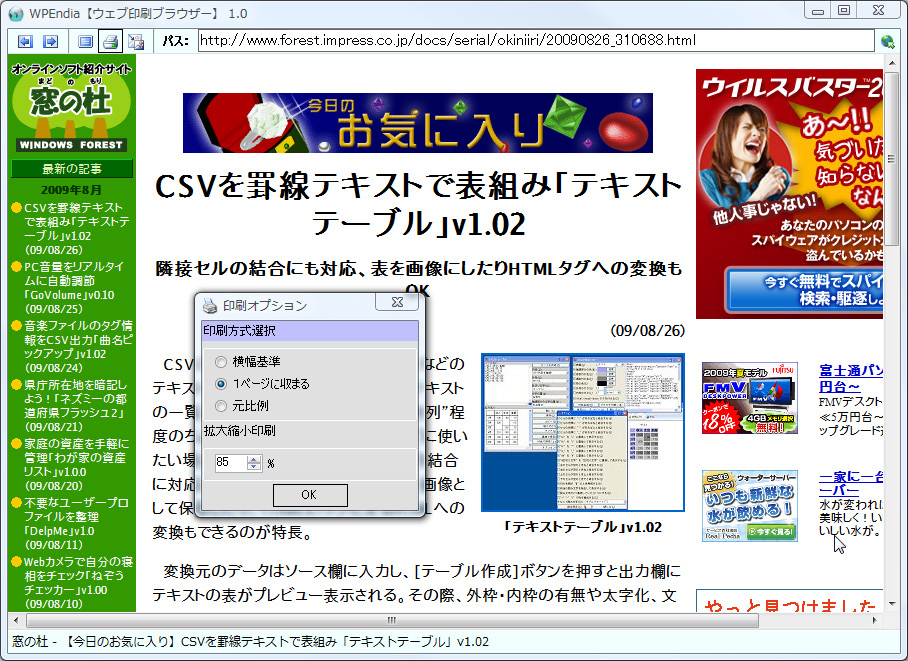Click the horizontal scrollbar right arrow
The height and width of the screenshot is (661, 908).
pos(875,620)
